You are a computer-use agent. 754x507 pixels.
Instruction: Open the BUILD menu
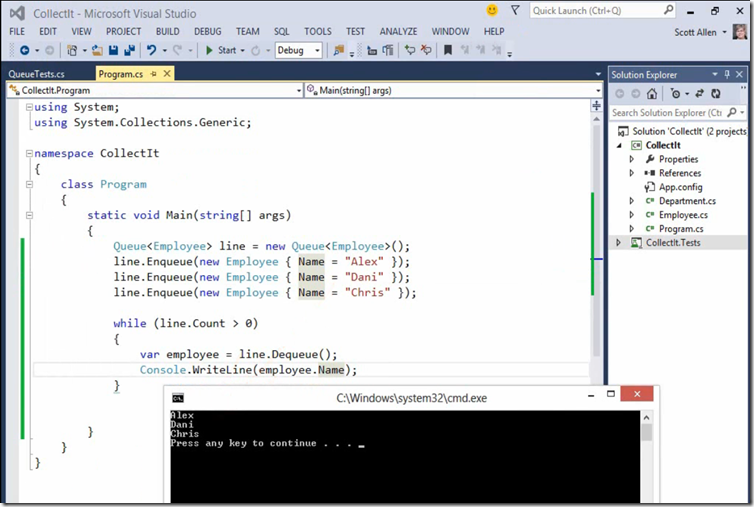coord(167,32)
